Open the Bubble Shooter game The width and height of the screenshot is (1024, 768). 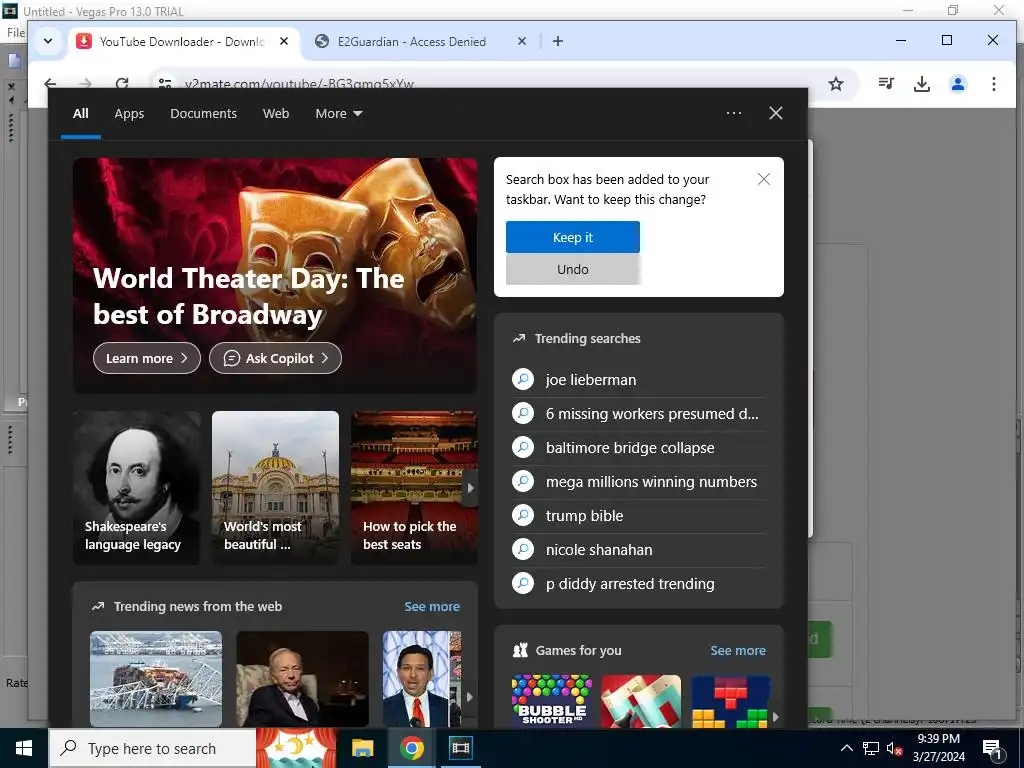552,701
